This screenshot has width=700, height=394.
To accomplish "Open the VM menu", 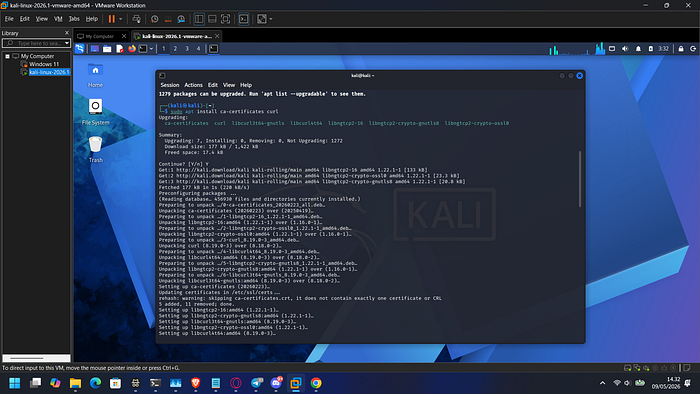I will pos(58,19).
